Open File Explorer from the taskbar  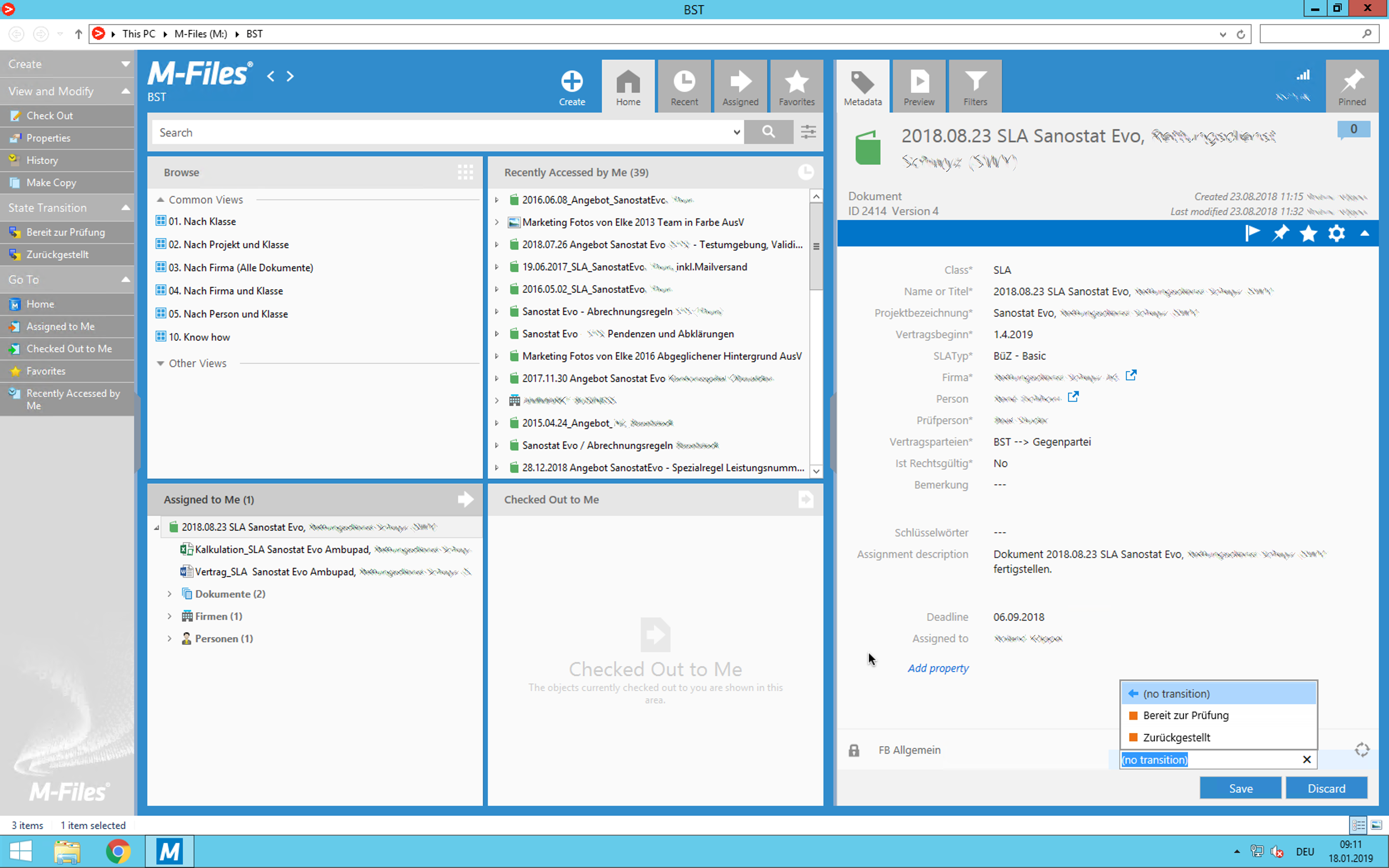67,851
